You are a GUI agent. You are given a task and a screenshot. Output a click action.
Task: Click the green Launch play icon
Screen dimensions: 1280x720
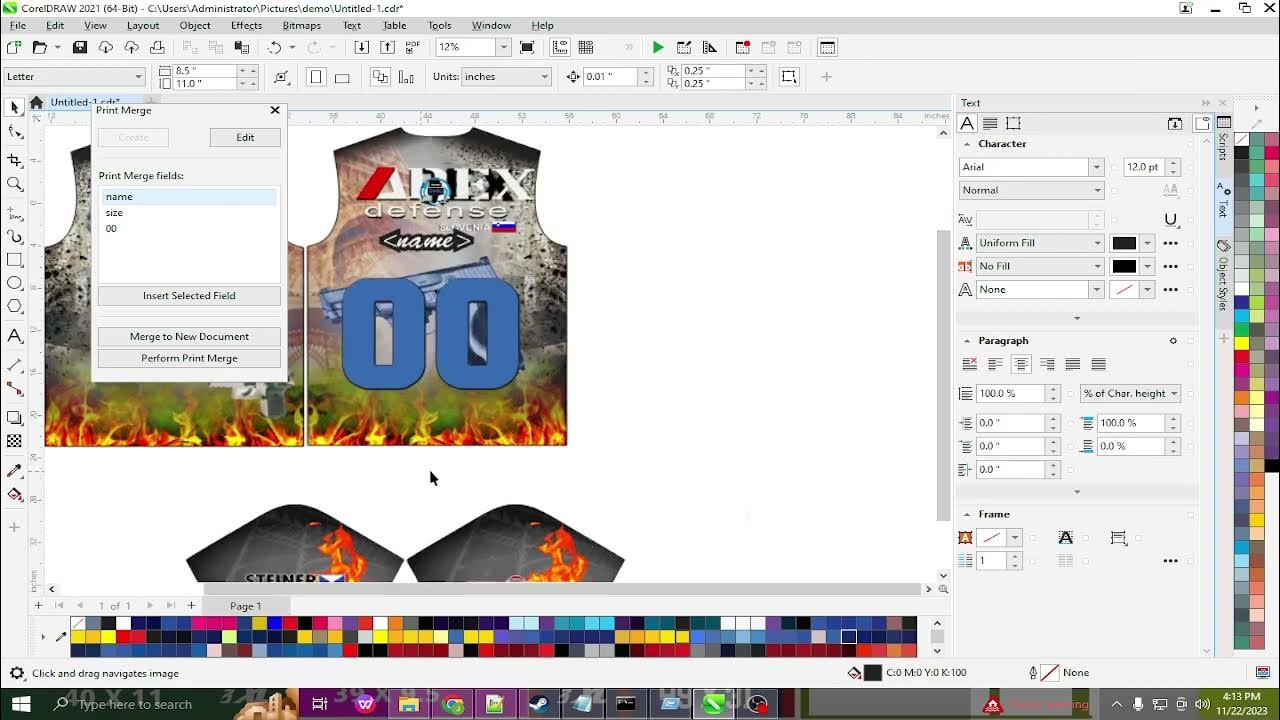[x=657, y=47]
